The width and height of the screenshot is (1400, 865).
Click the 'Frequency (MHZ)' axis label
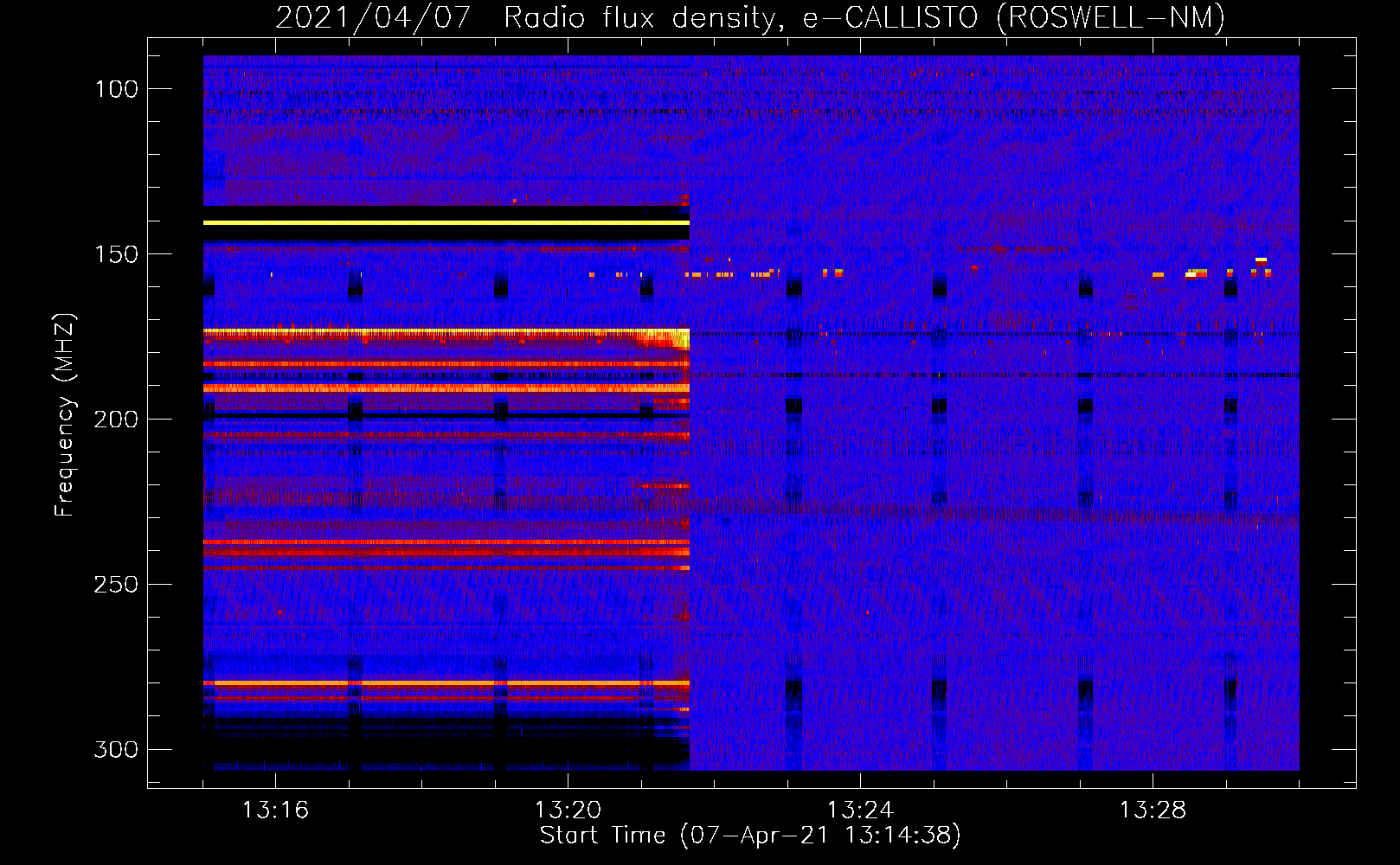click(65, 415)
